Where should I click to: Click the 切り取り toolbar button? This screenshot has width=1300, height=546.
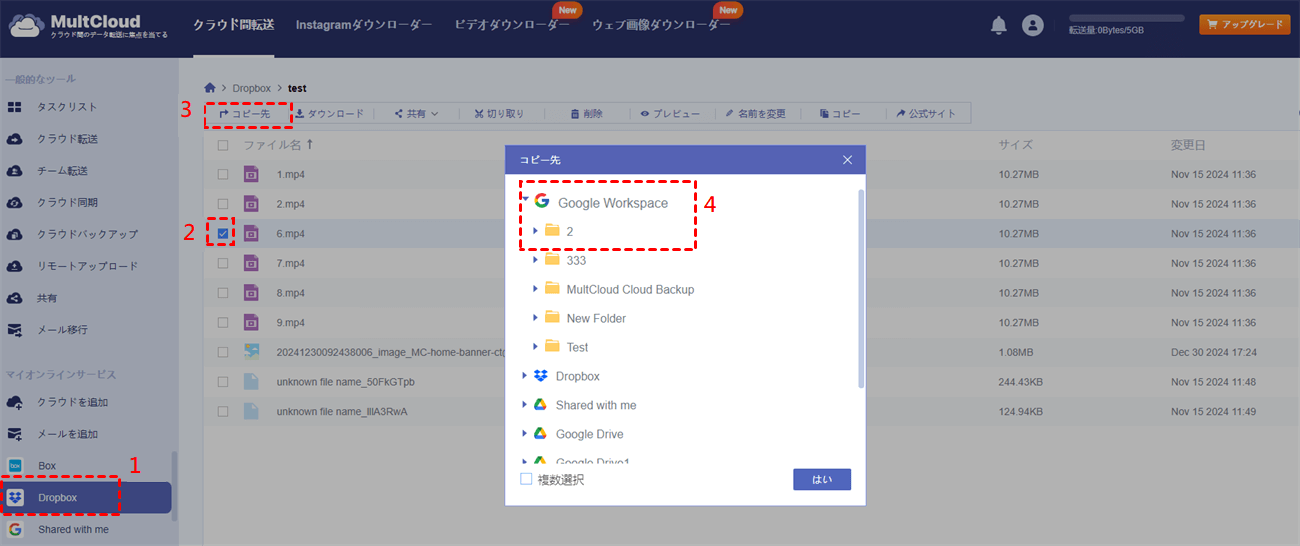click(x=499, y=114)
